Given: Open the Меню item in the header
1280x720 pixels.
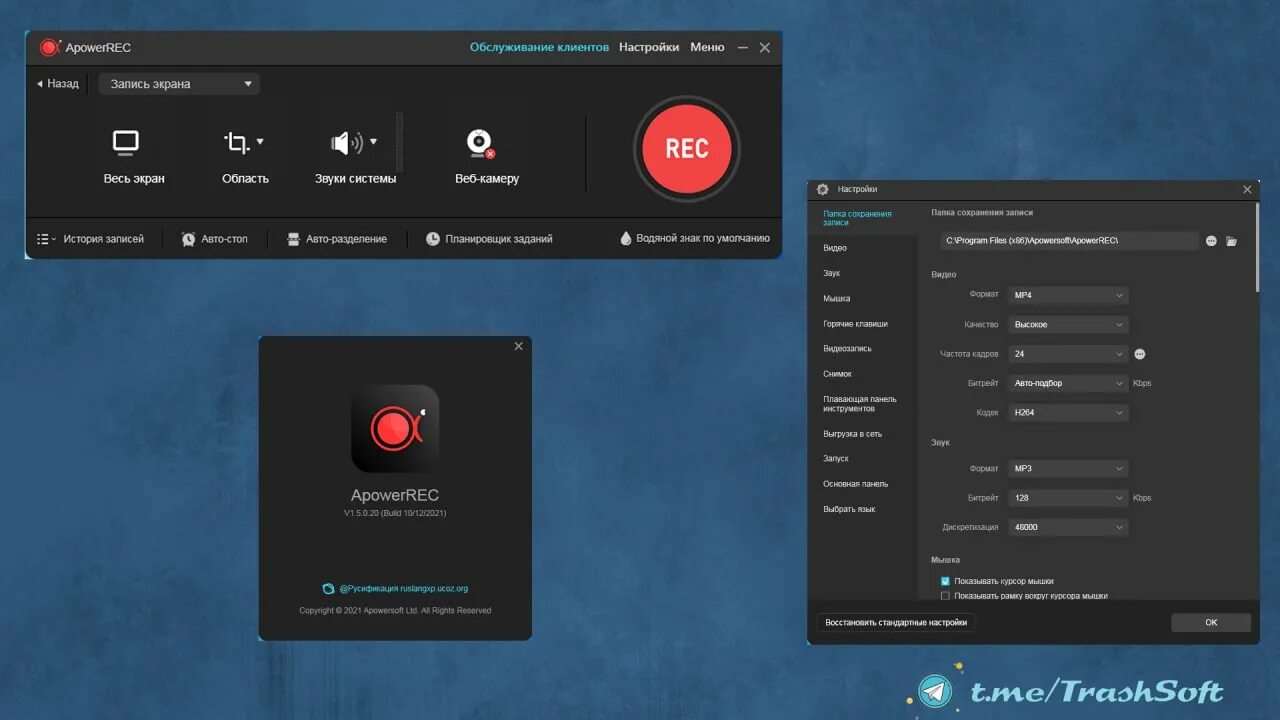Looking at the screenshot, I should click(707, 47).
